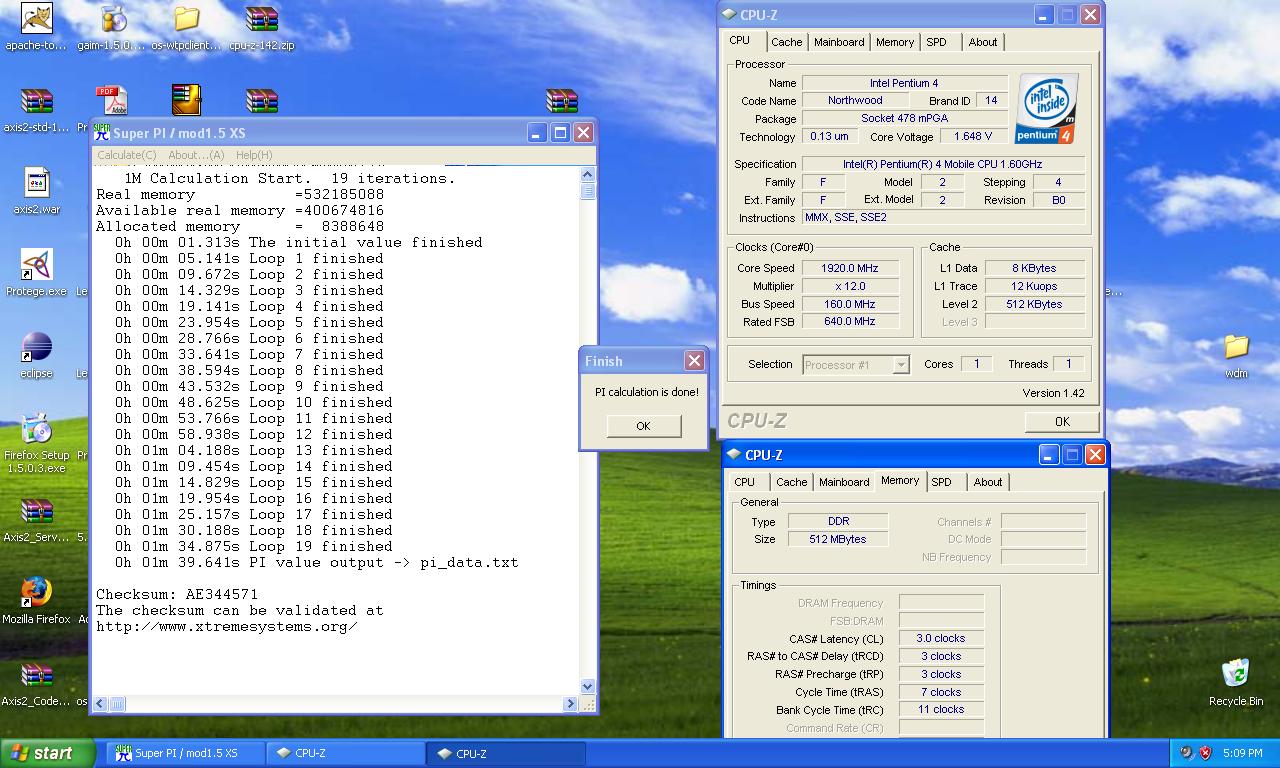The width and height of the screenshot is (1280, 768).
Task: Switch to About tab in upper CPU-Z
Action: coord(983,42)
